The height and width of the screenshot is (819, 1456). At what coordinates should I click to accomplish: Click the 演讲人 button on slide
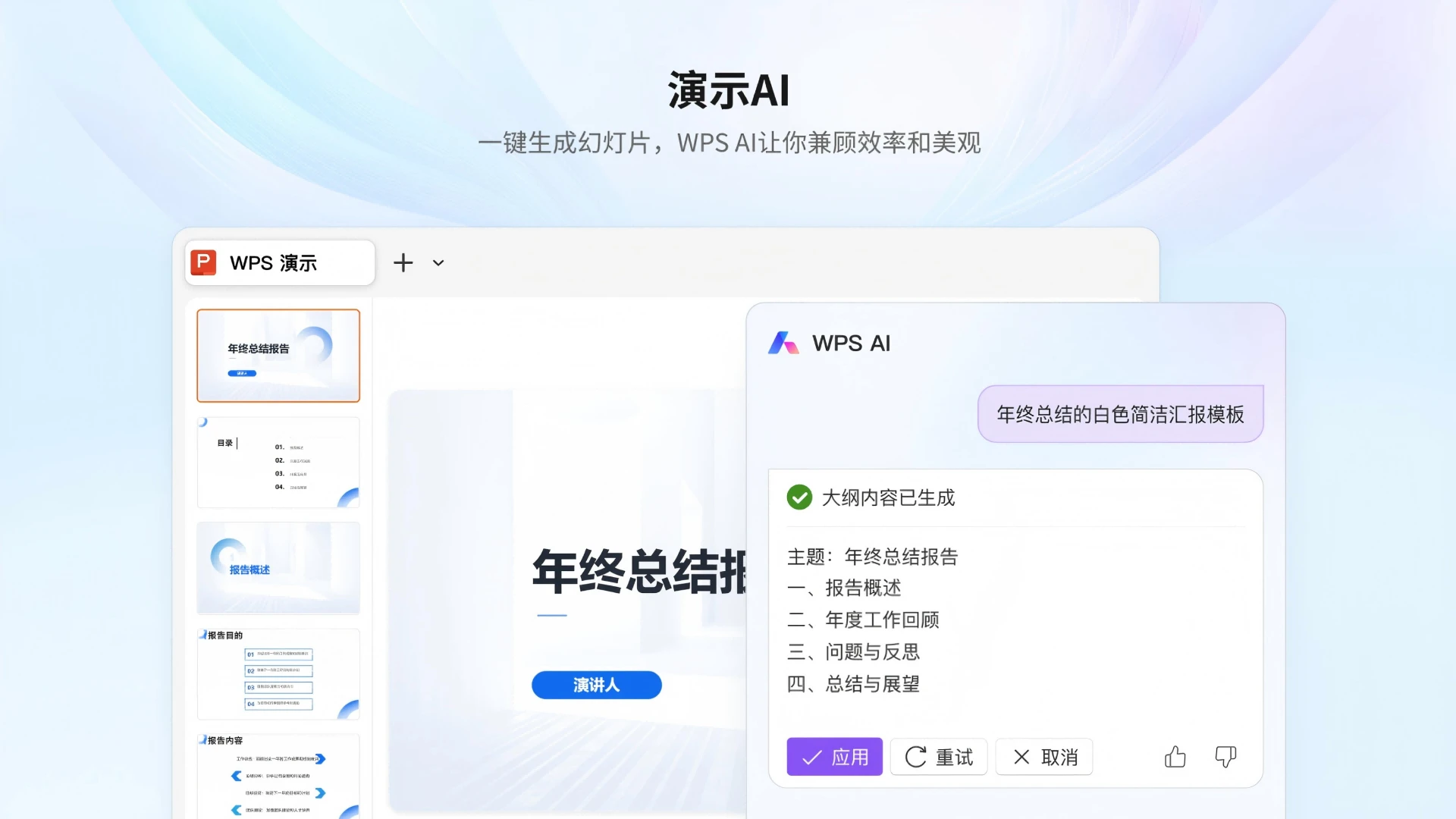tap(597, 685)
